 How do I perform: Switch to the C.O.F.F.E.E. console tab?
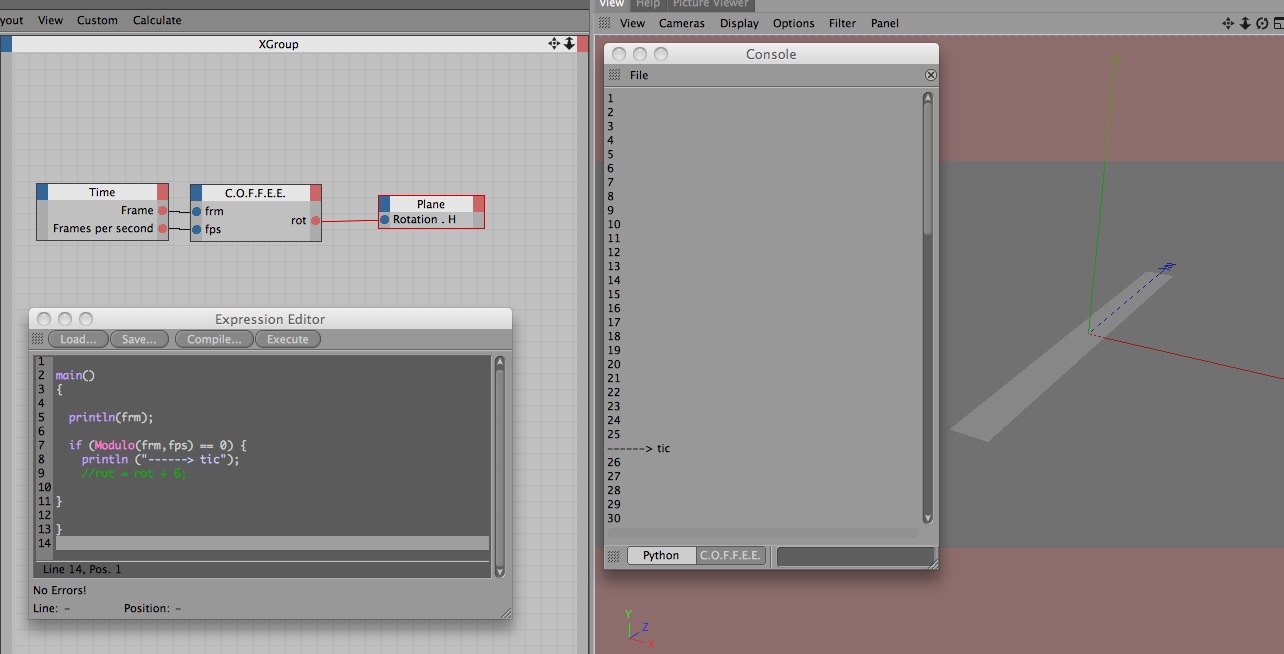[x=731, y=555]
